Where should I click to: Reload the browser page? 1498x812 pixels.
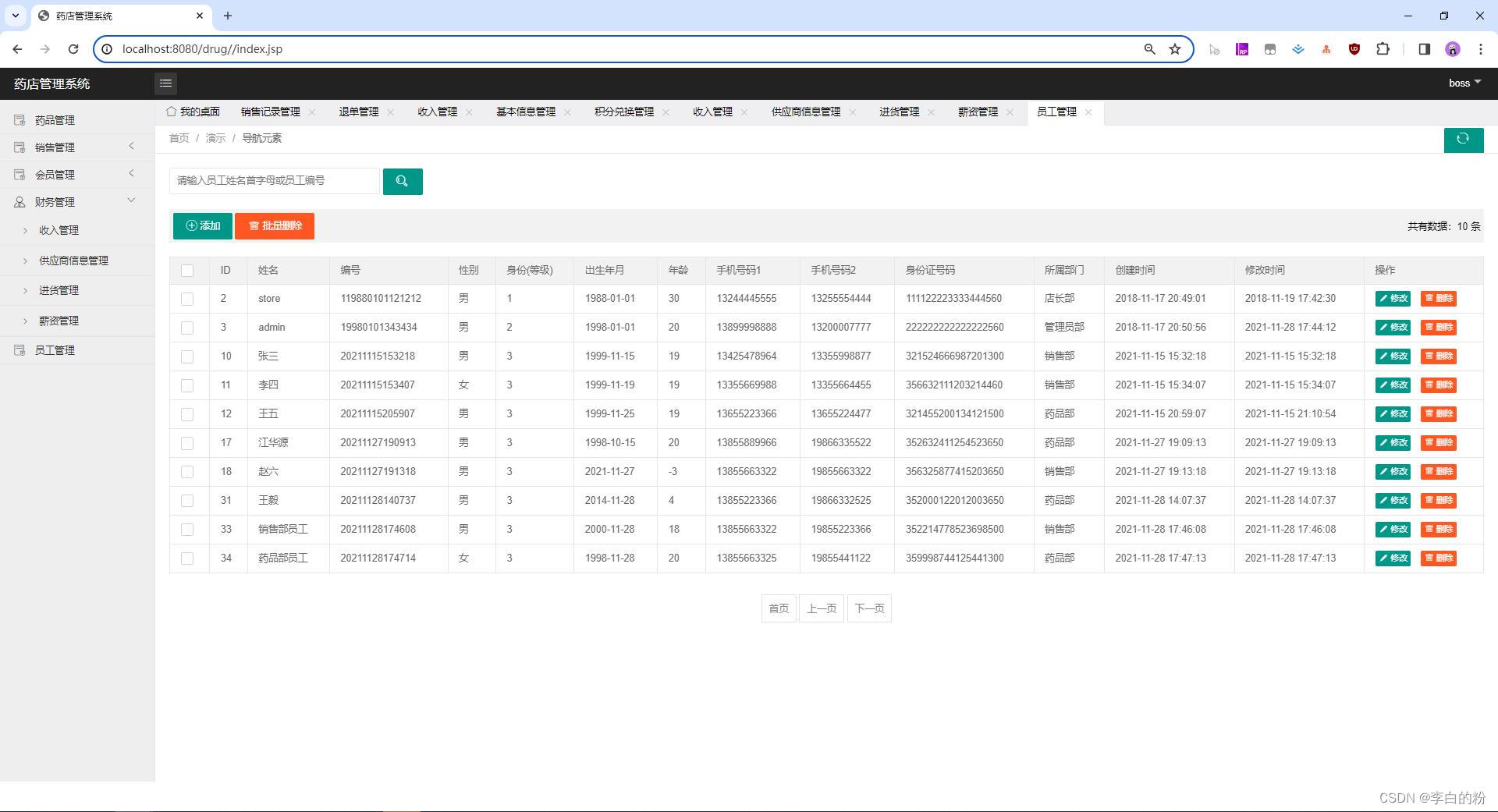coord(73,48)
